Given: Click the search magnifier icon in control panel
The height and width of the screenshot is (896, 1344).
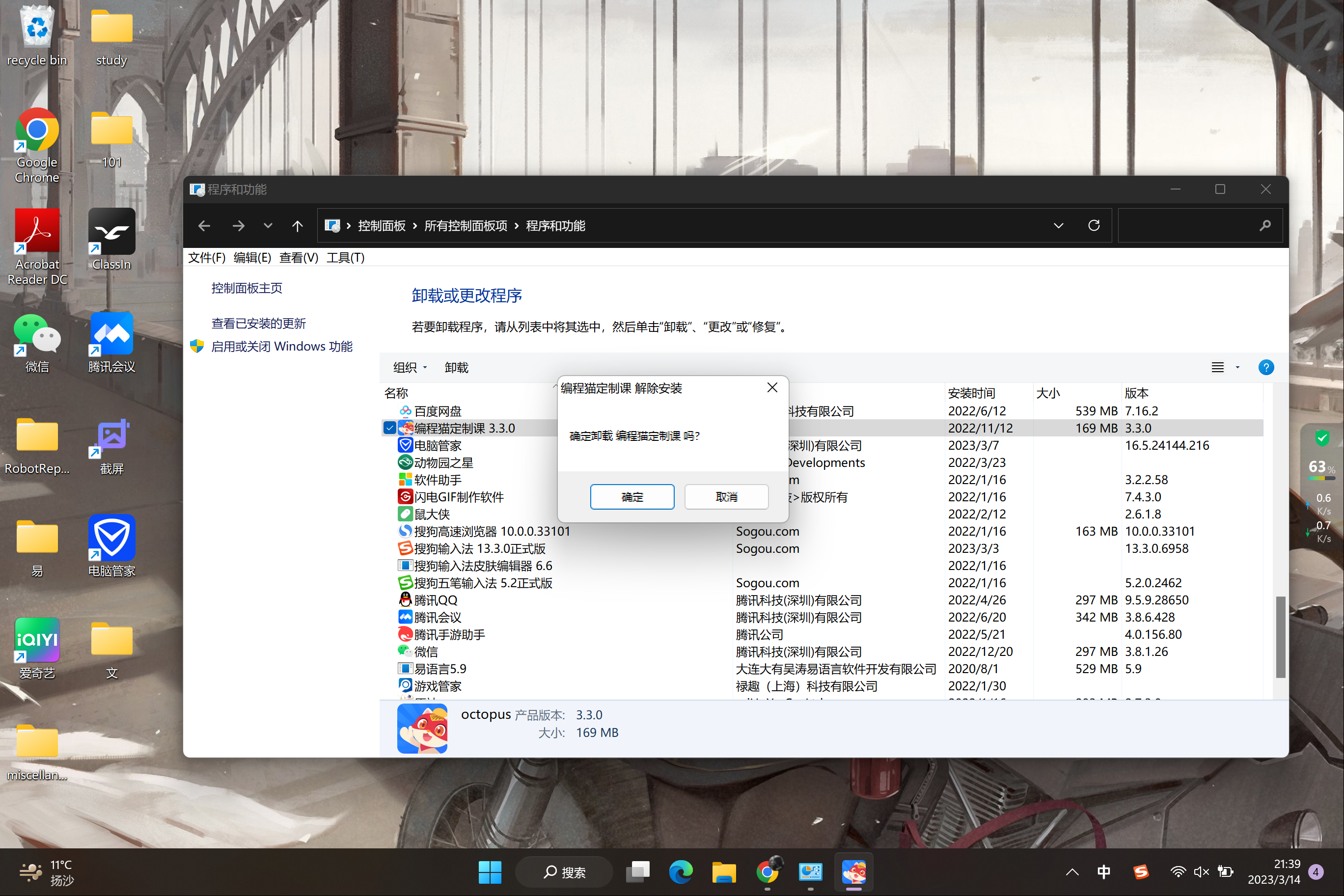Looking at the screenshot, I should click(1264, 226).
